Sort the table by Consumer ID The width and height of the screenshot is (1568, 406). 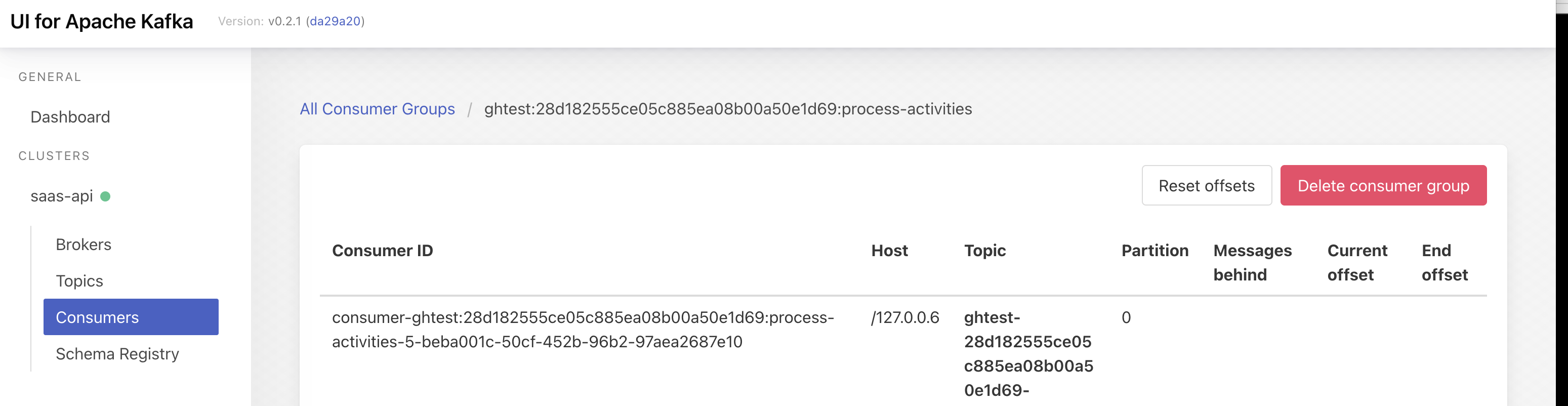coord(382,250)
